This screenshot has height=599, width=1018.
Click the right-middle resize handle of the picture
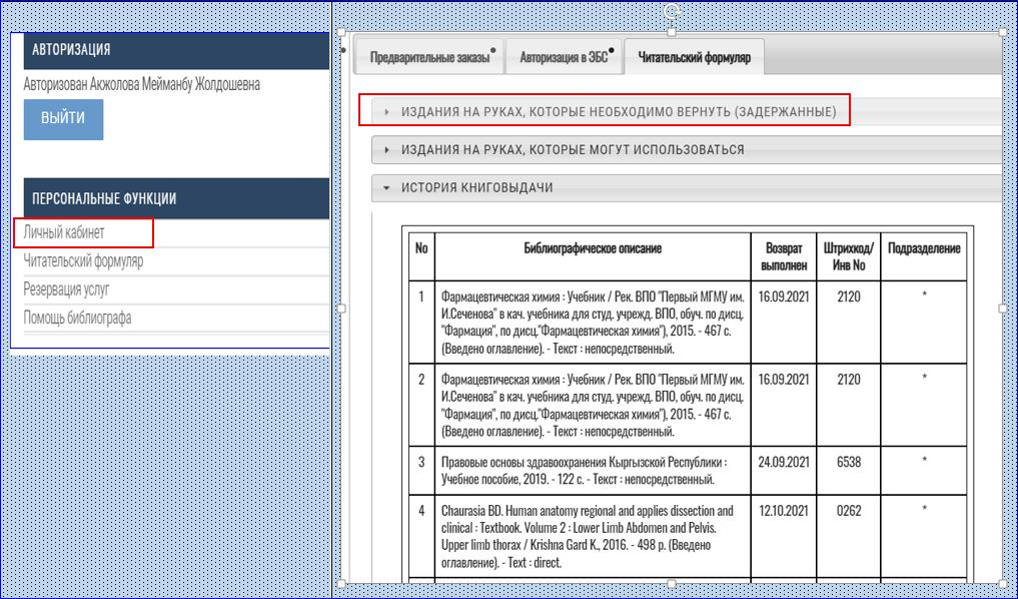1003,309
